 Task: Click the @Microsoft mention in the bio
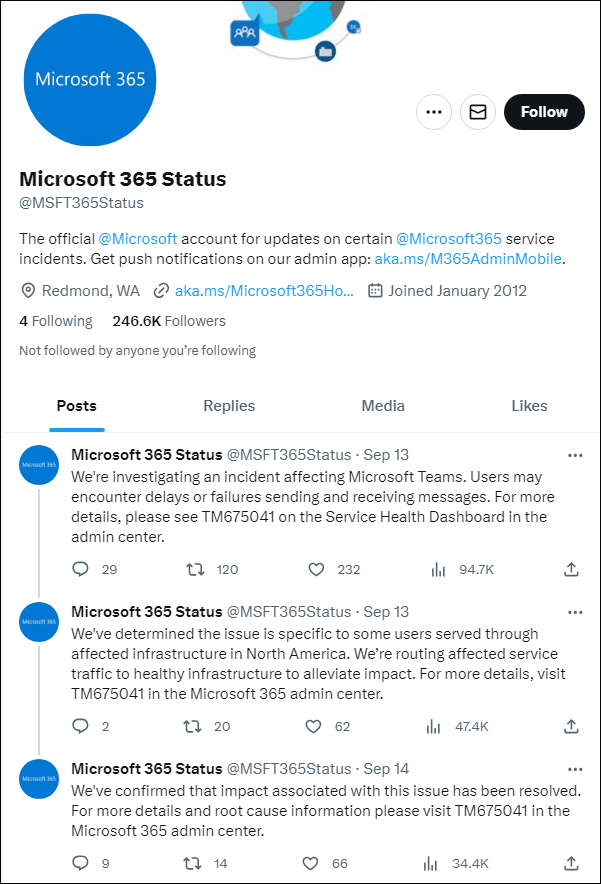pos(138,238)
